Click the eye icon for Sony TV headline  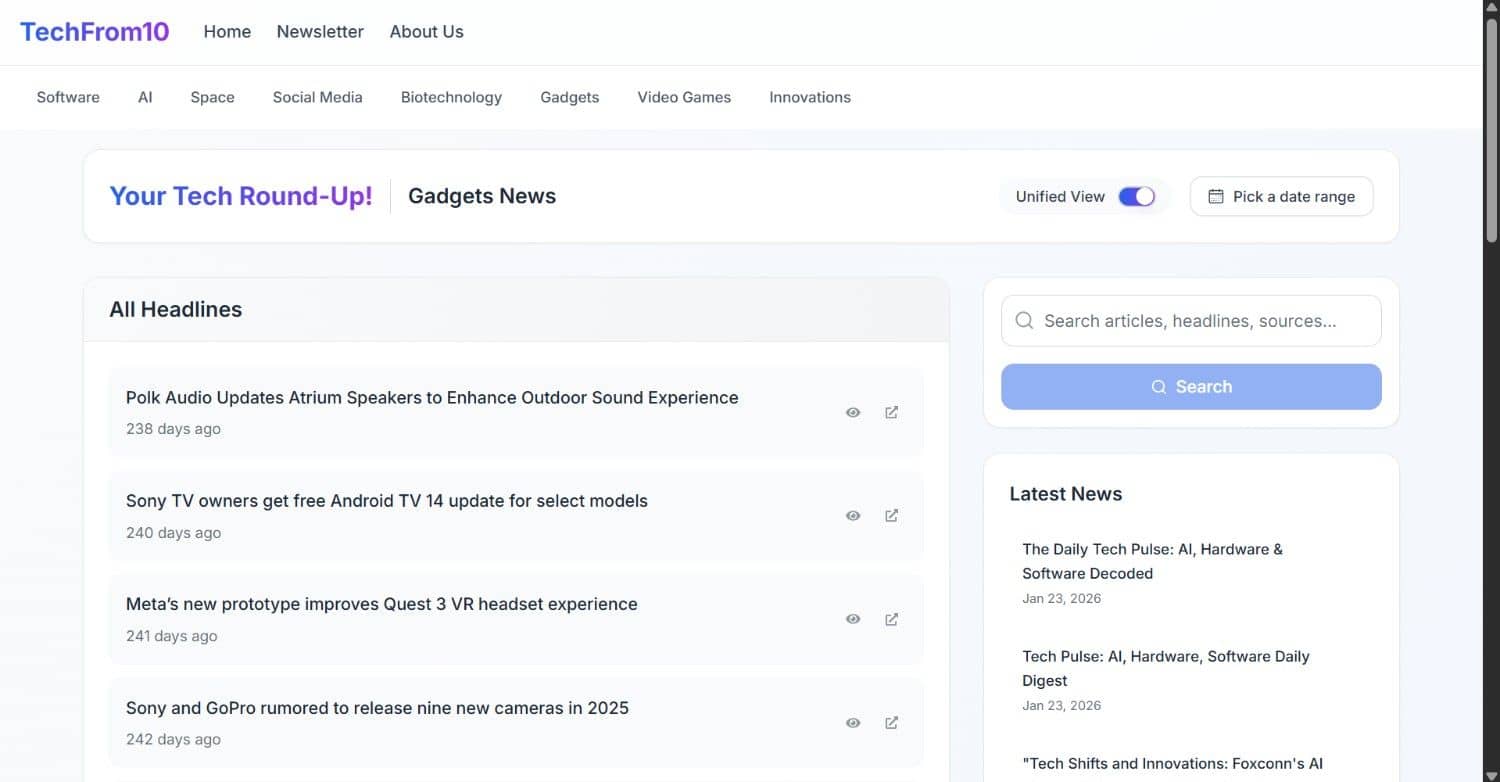click(853, 516)
